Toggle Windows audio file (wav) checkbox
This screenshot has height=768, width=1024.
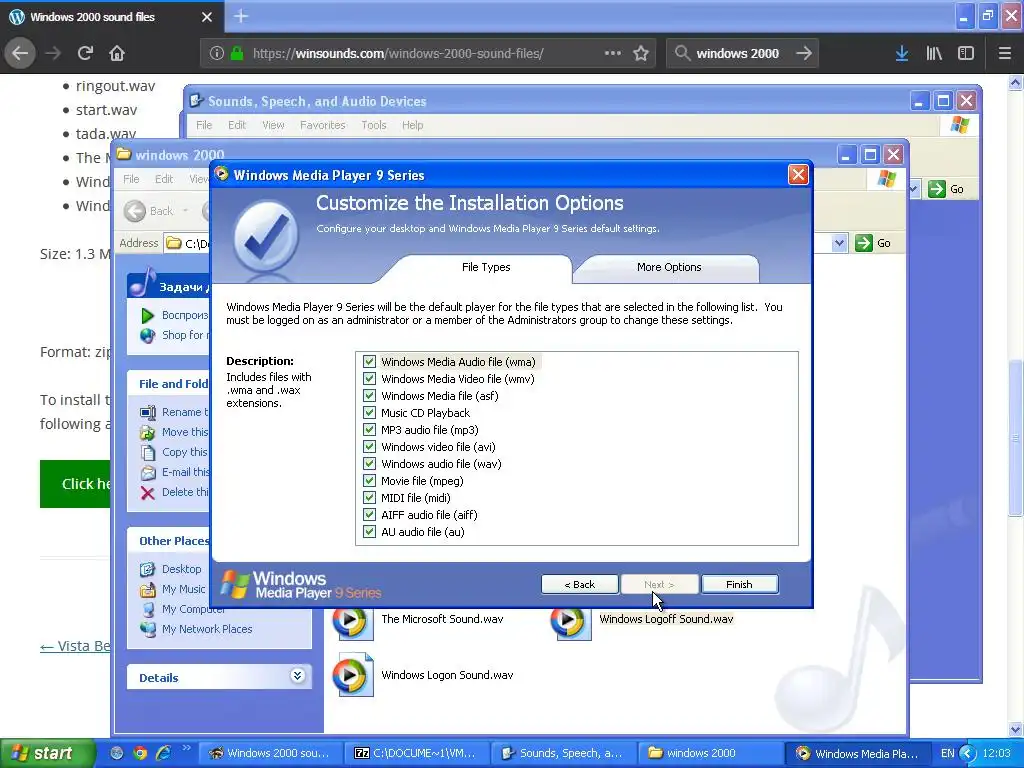click(370, 464)
